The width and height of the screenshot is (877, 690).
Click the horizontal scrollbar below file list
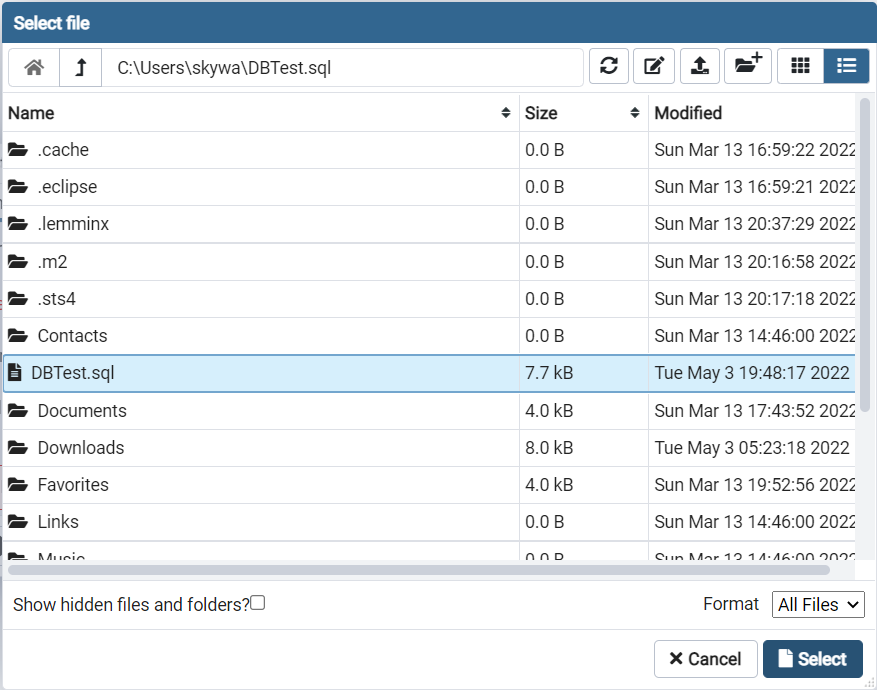419,570
